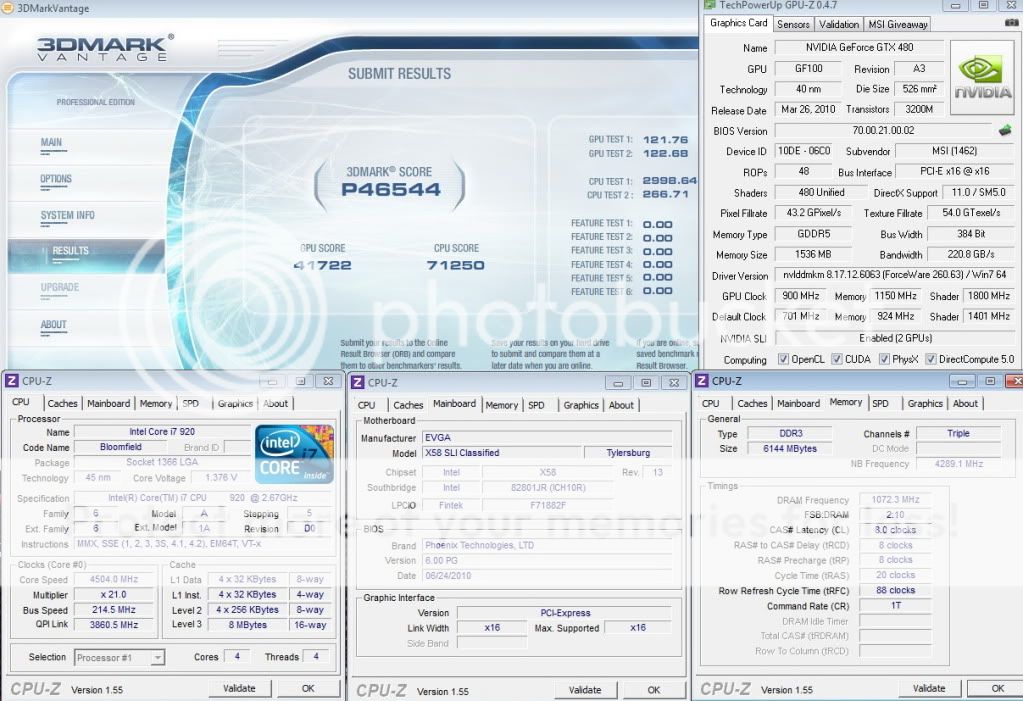Open Main in the 3DMark Vantage sidebar
1023x701 pixels.
pos(52,143)
